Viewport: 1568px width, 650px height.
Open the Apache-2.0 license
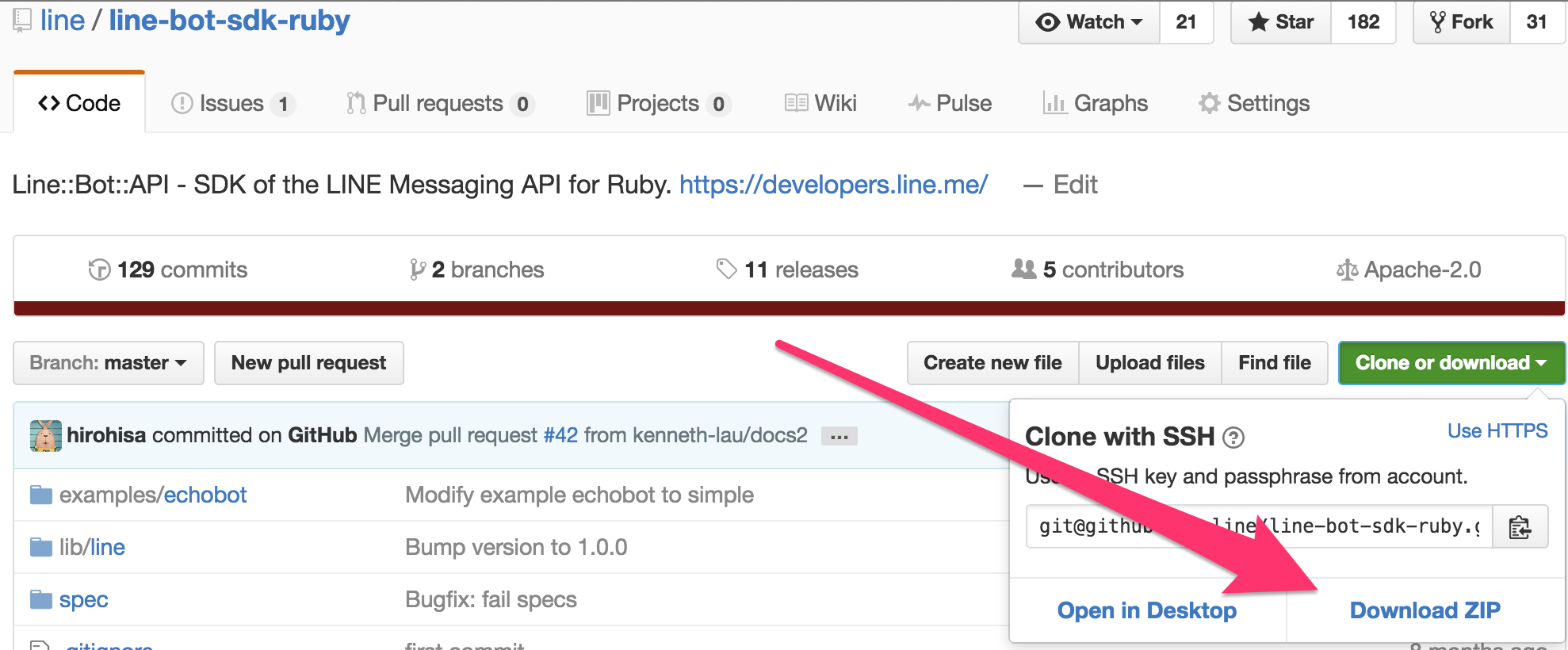tap(1409, 270)
